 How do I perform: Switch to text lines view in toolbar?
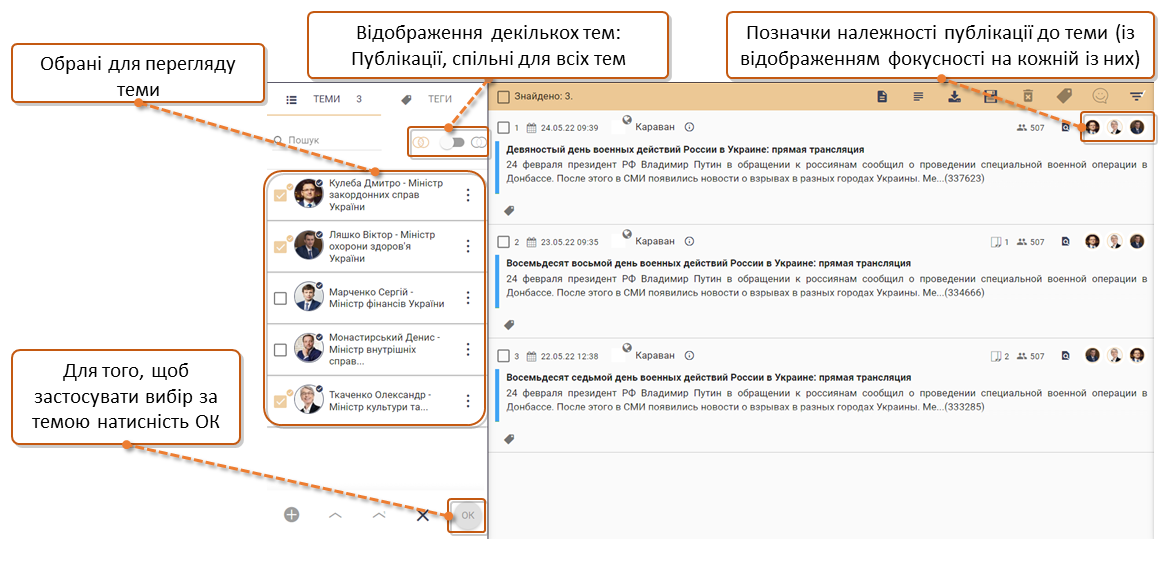(918, 96)
